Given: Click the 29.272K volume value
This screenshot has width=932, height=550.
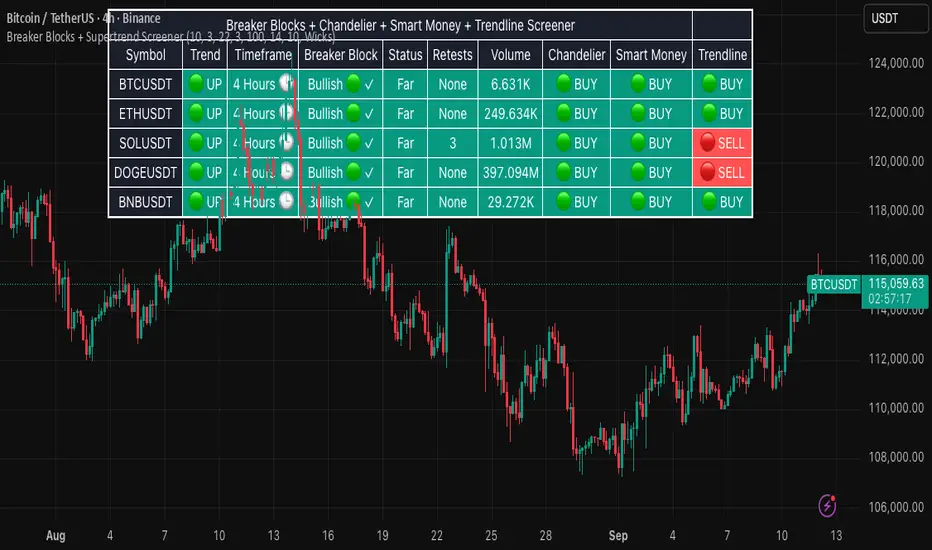Looking at the screenshot, I should coord(511,202).
